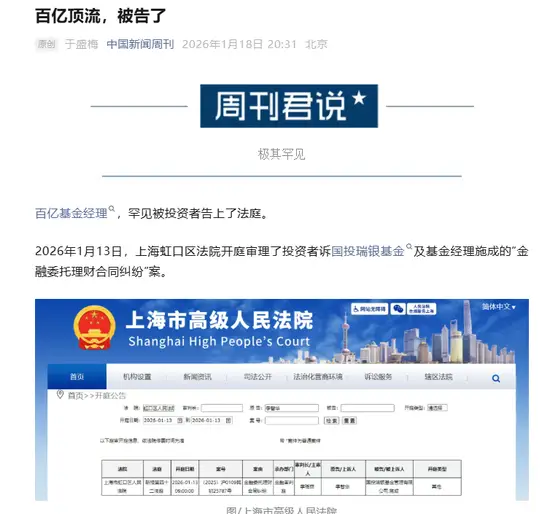Open the 开庭类型 dropdown
Viewport: 550px width, 514px height.
click(437, 408)
